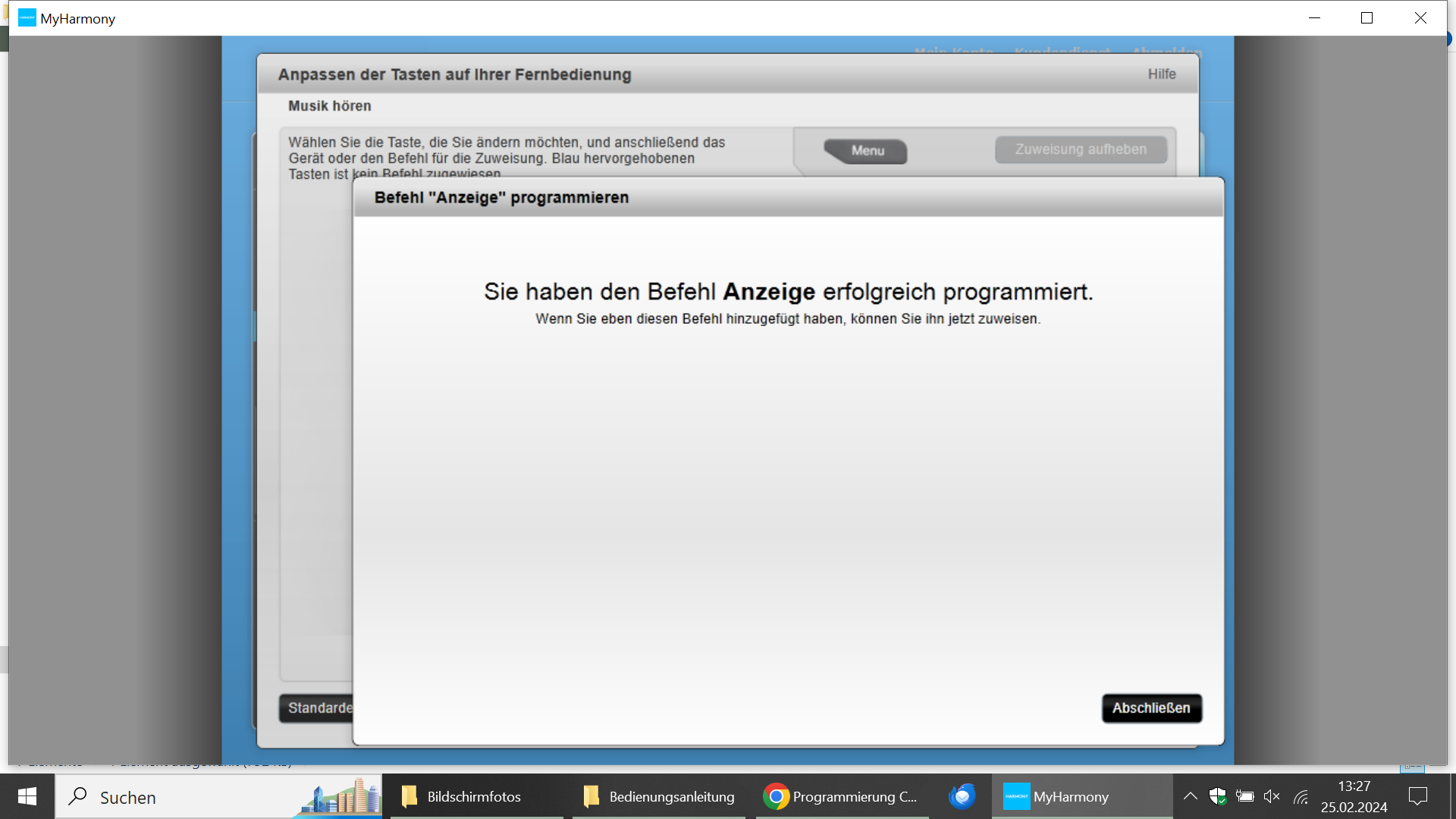1456x819 pixels.
Task: Expand hidden system tray icons
Action: 1190,796
